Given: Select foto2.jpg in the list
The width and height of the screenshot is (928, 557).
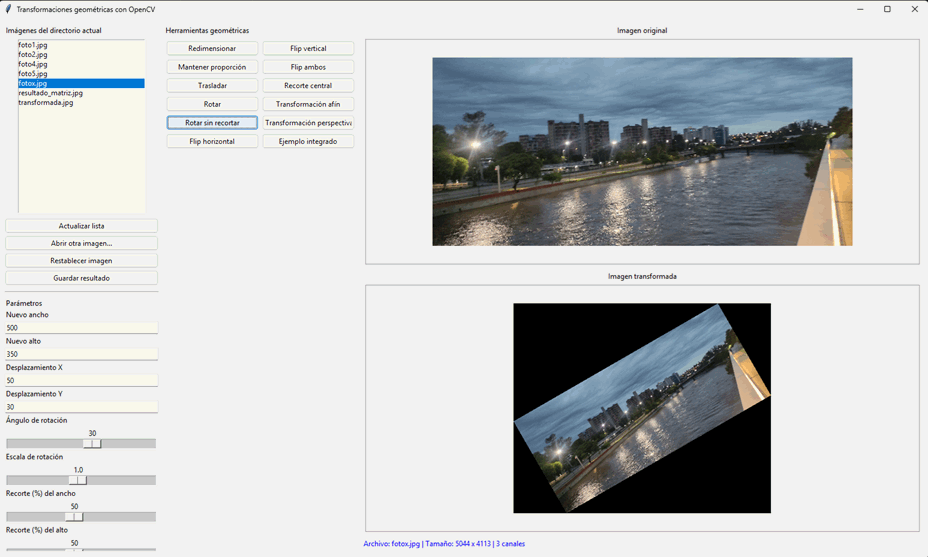Looking at the screenshot, I should pos(81,54).
